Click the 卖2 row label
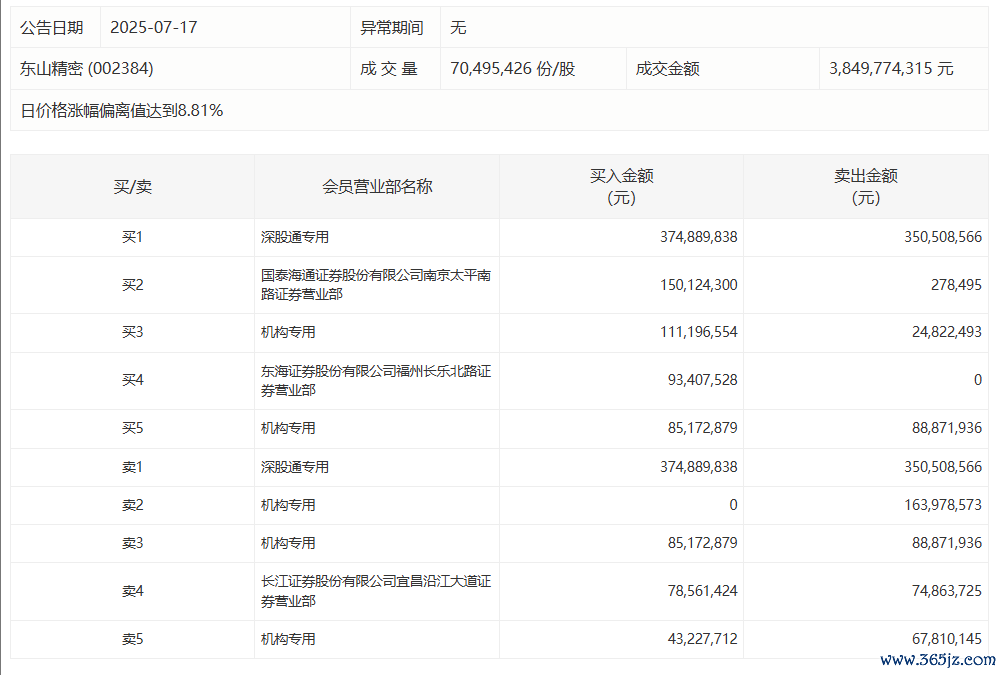This screenshot has height=675, width=1003. tap(132, 505)
